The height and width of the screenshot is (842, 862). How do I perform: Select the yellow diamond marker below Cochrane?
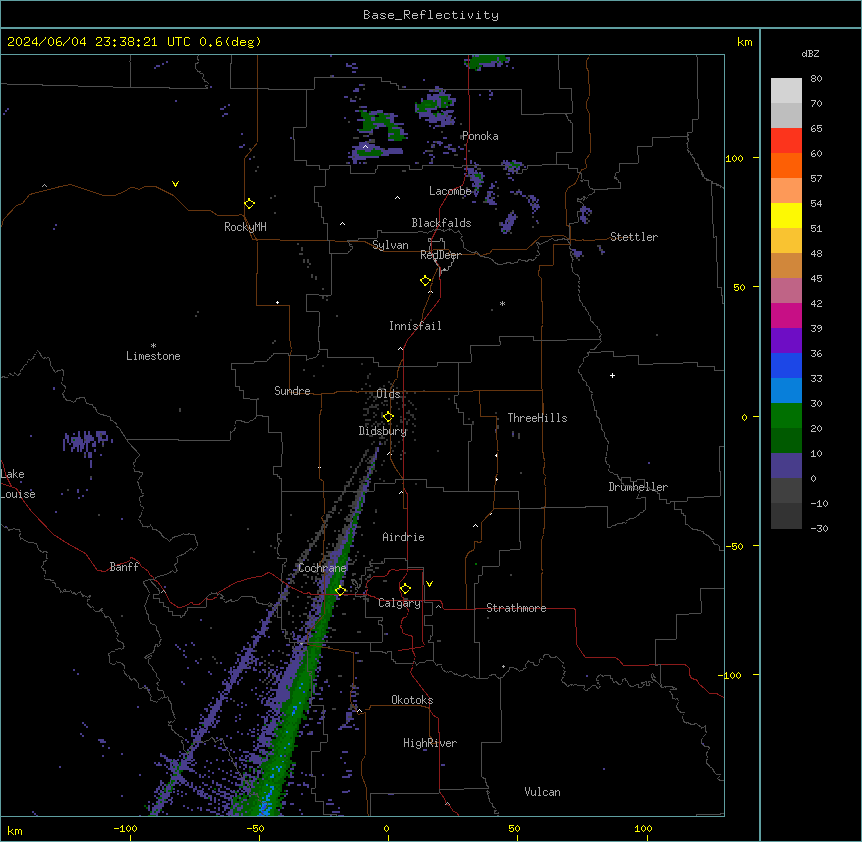pos(340,591)
